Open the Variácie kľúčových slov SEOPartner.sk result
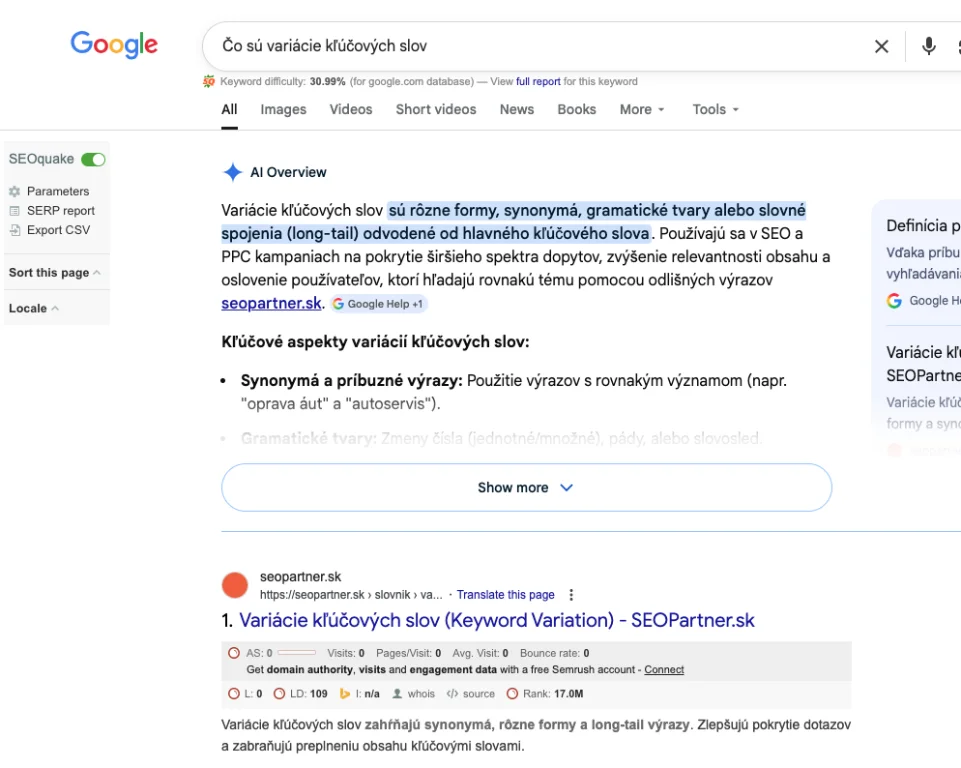The width and height of the screenshot is (961, 768). pyautogui.click(x=496, y=620)
